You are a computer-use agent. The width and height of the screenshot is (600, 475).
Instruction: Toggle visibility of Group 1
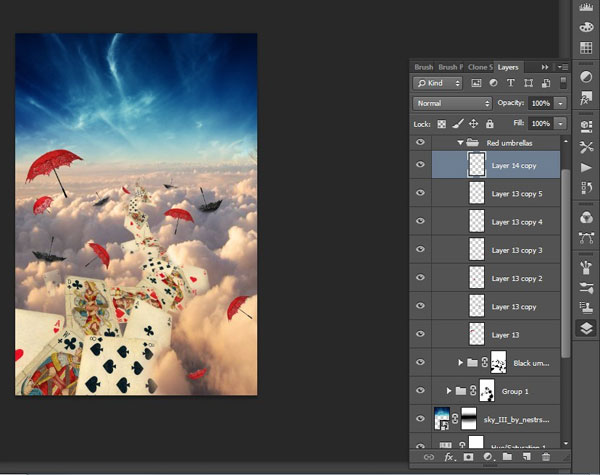tap(421, 390)
